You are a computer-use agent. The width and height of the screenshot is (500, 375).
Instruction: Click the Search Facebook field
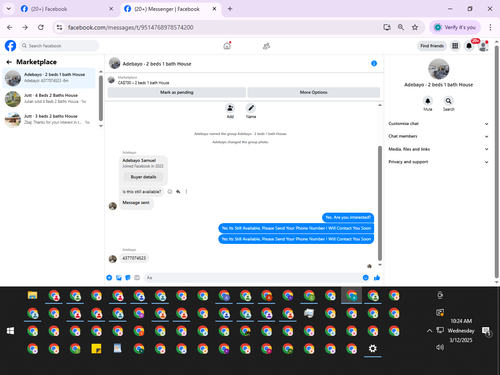59,46
